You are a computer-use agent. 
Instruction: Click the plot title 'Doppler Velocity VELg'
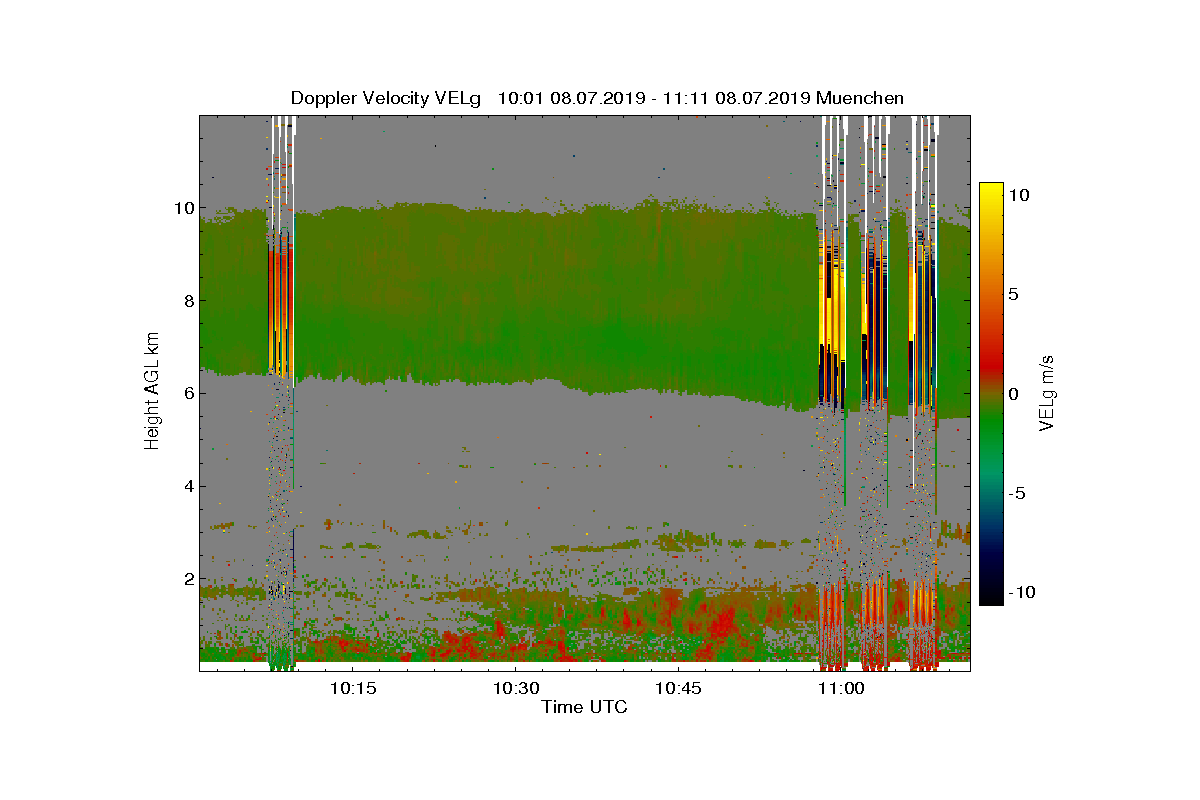point(385,98)
